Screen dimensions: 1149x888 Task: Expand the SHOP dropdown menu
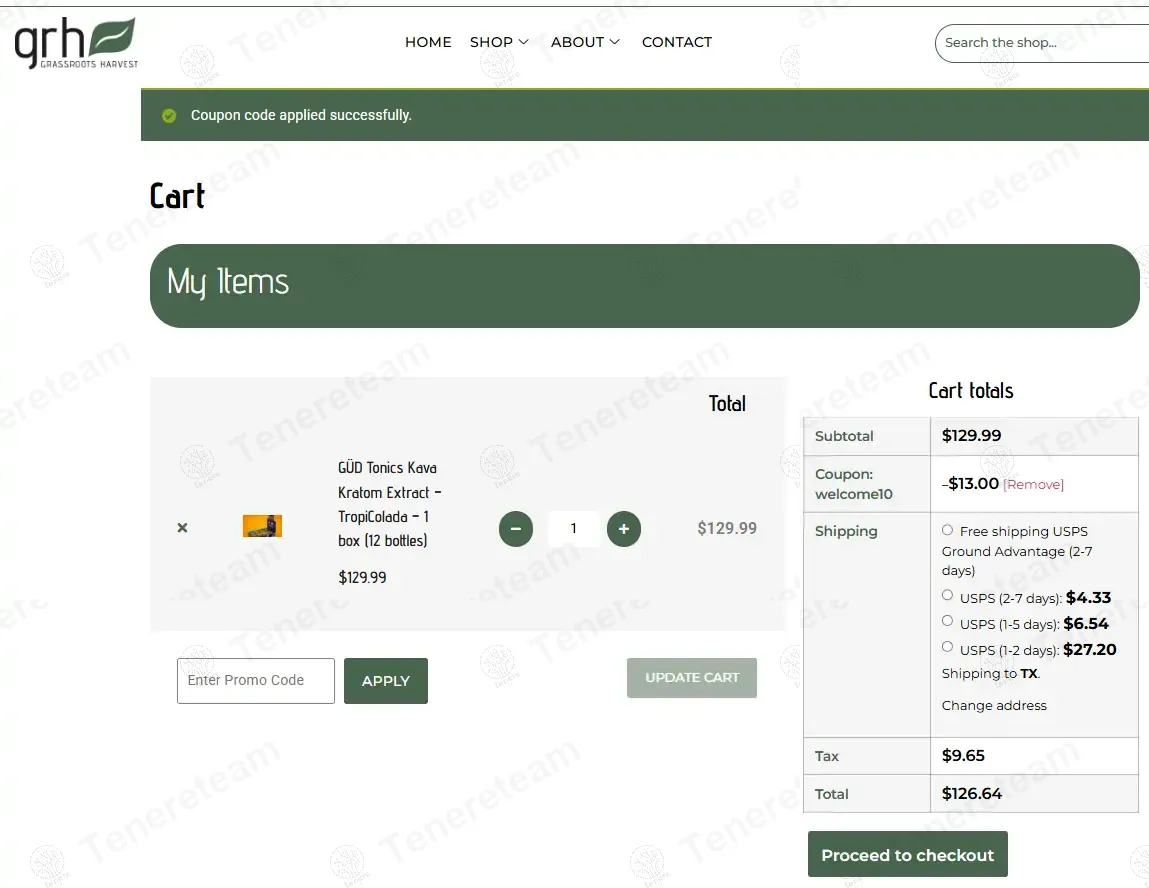[499, 42]
